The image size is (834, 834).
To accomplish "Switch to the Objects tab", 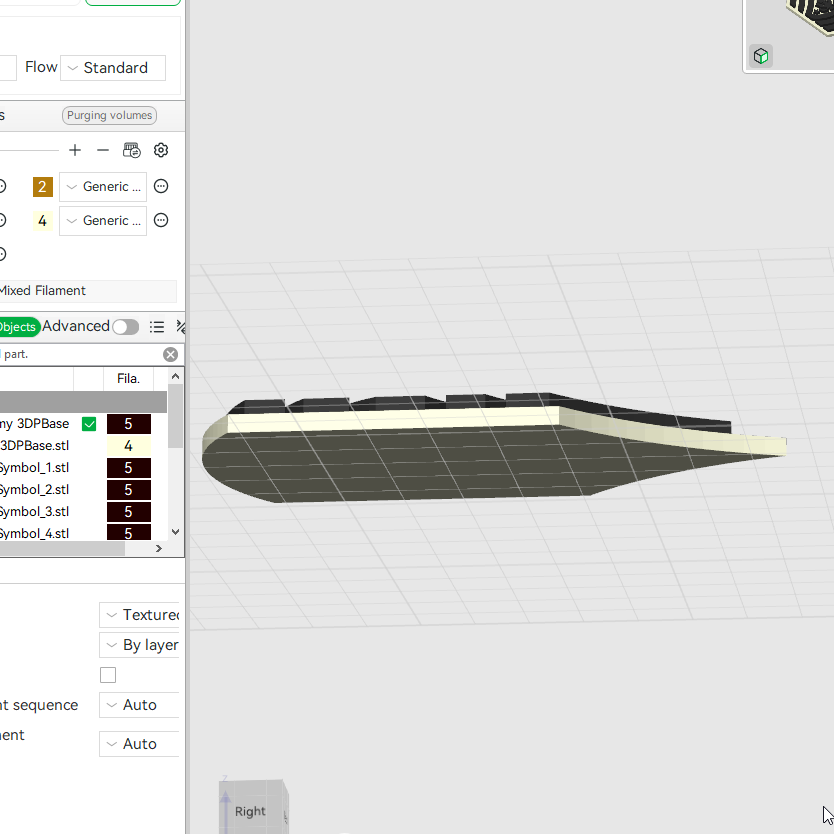I will point(18,327).
